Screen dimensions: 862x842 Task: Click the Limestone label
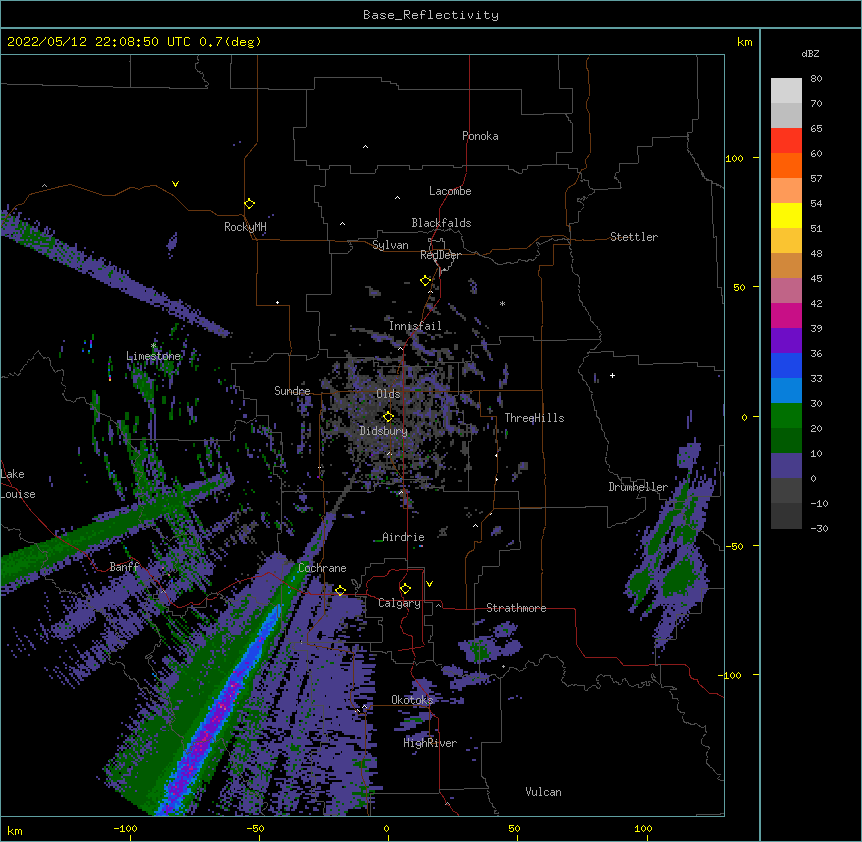click(153, 356)
